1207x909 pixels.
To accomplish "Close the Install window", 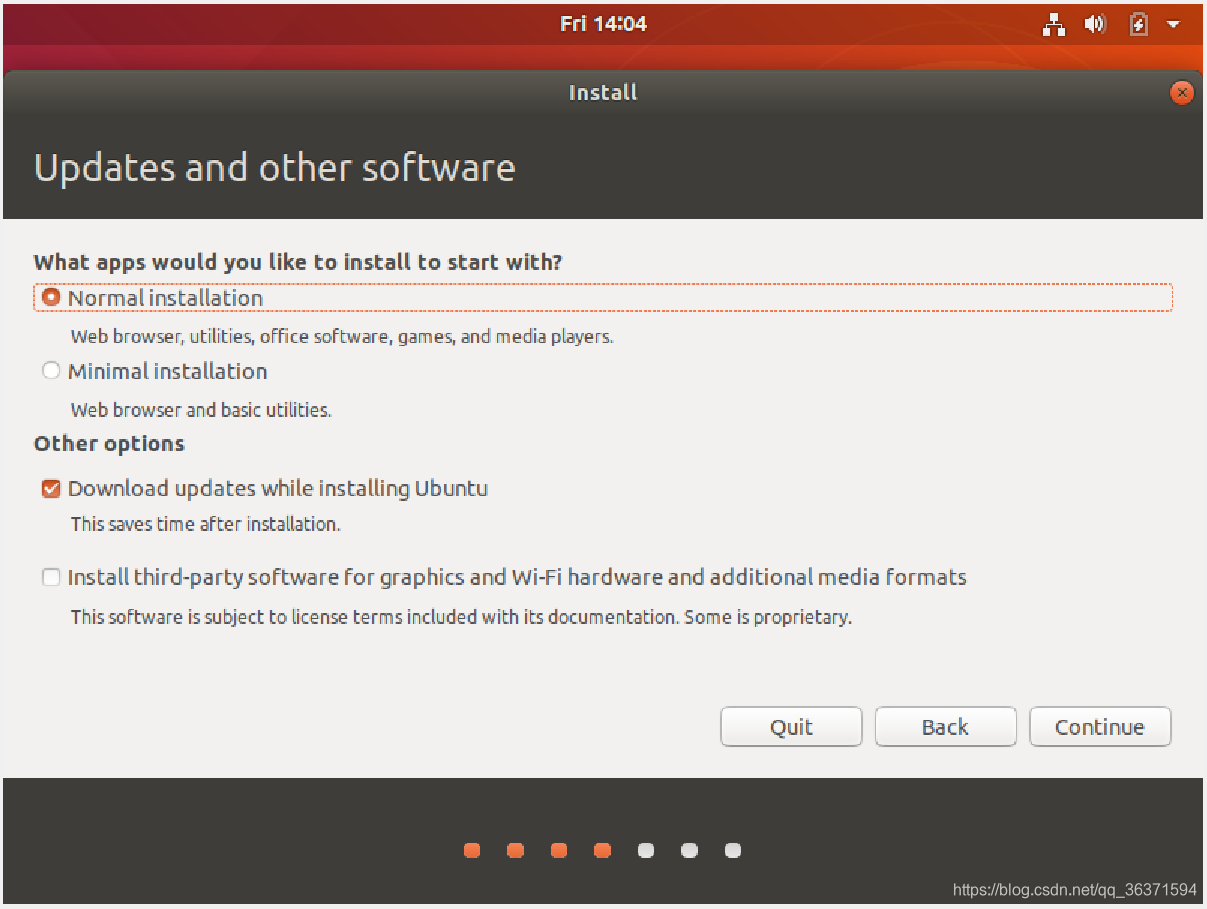I will (1182, 93).
